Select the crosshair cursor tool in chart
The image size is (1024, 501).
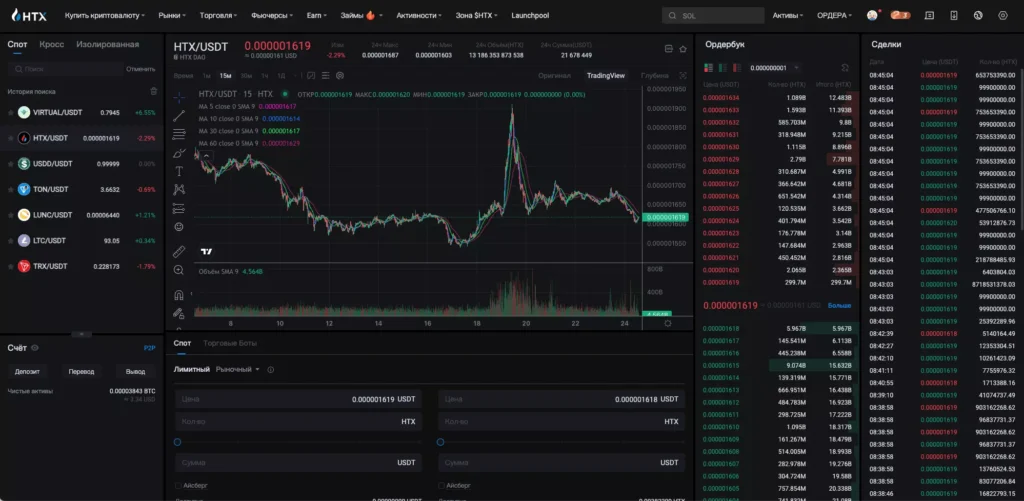(x=179, y=97)
